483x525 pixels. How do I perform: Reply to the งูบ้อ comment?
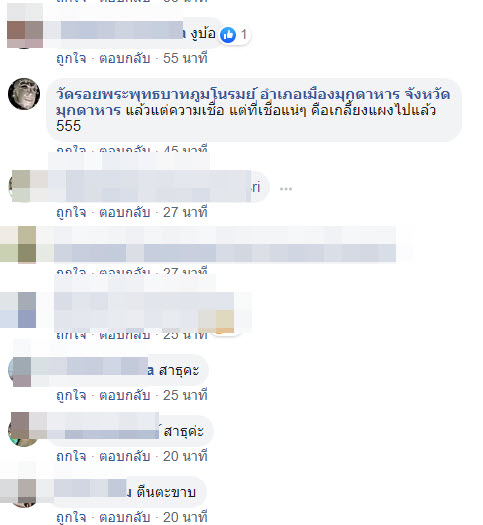(x=125, y=59)
